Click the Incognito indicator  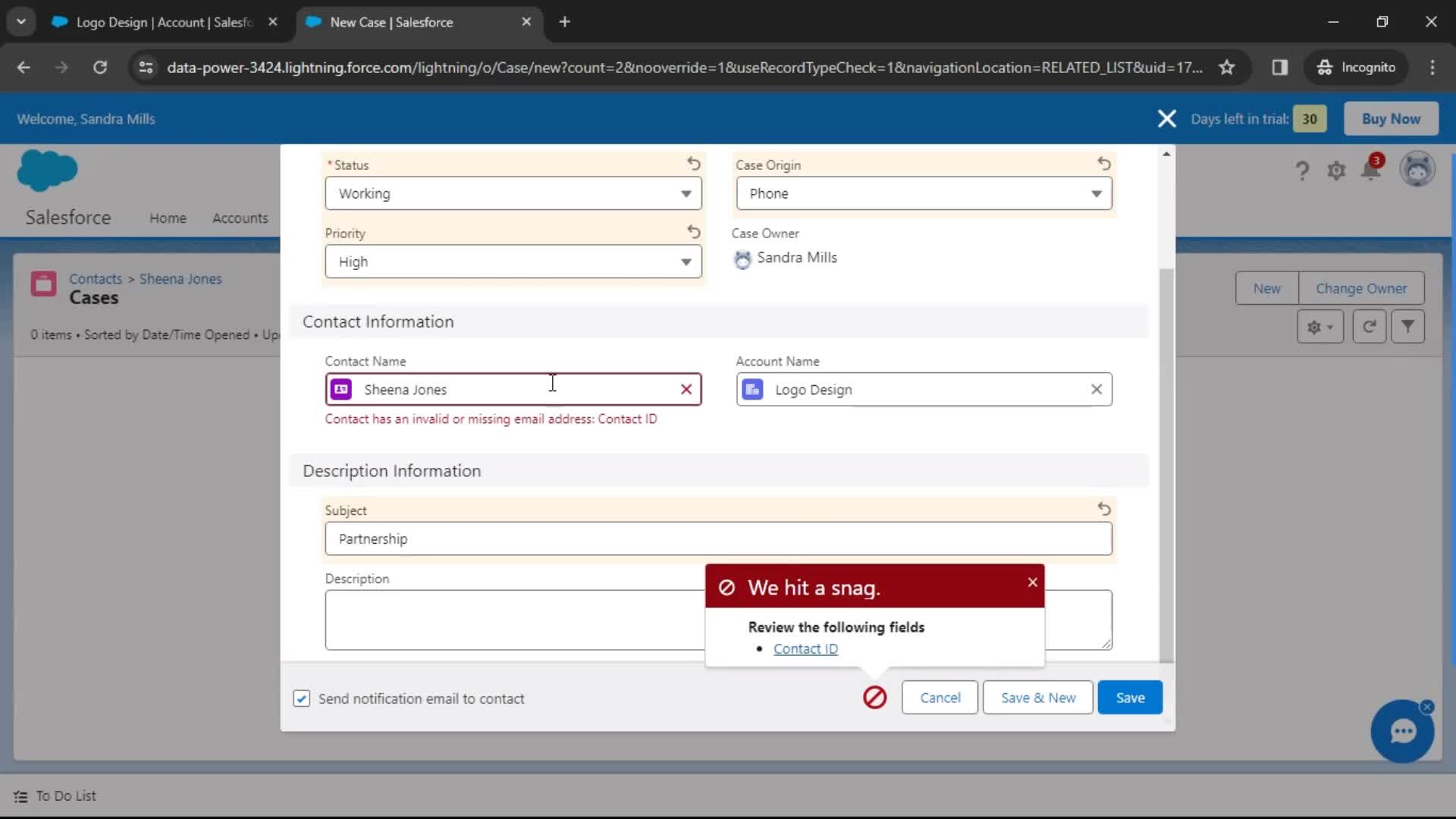click(1357, 67)
